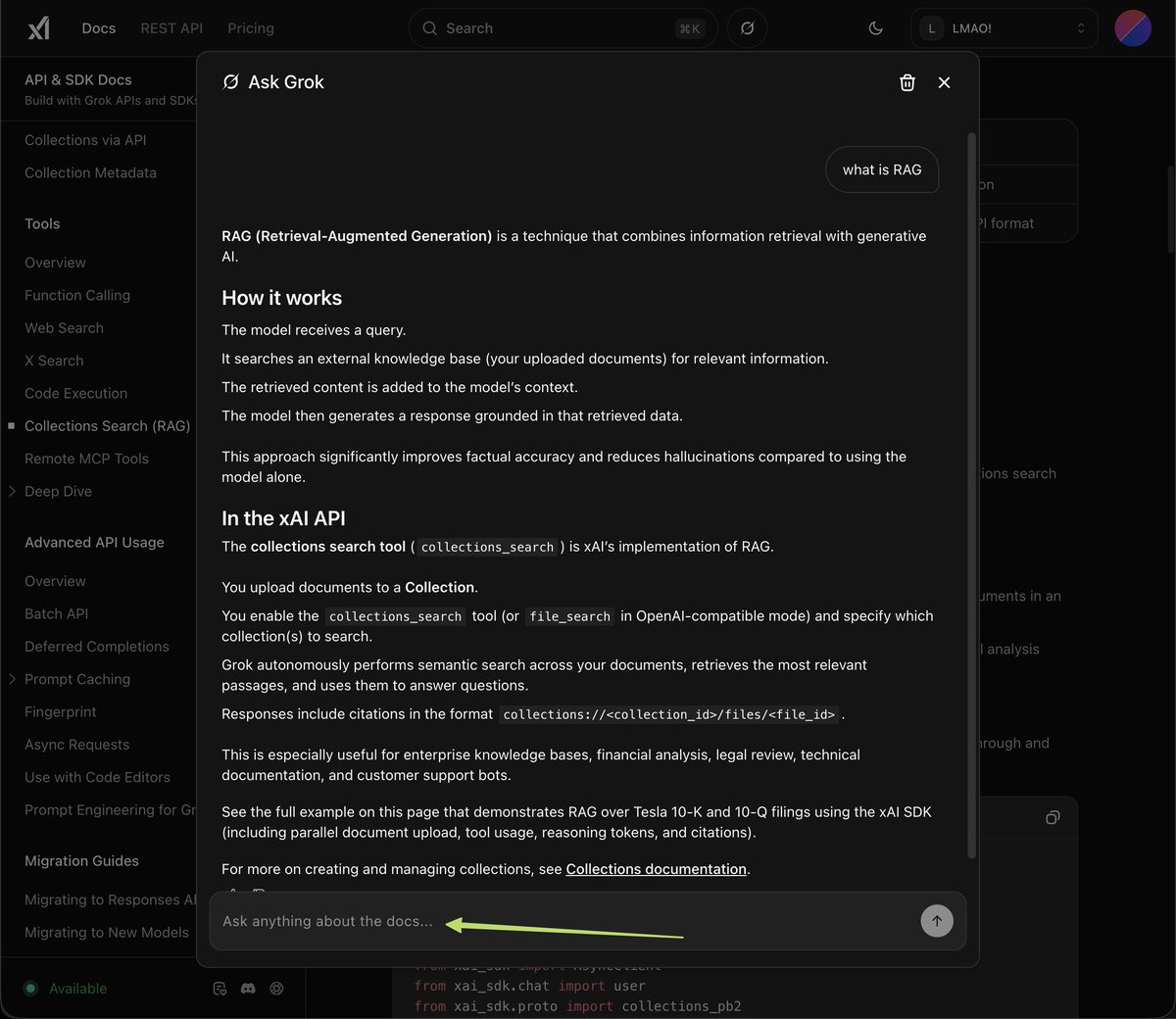Open Advanced API Usage Overview page

point(55,581)
